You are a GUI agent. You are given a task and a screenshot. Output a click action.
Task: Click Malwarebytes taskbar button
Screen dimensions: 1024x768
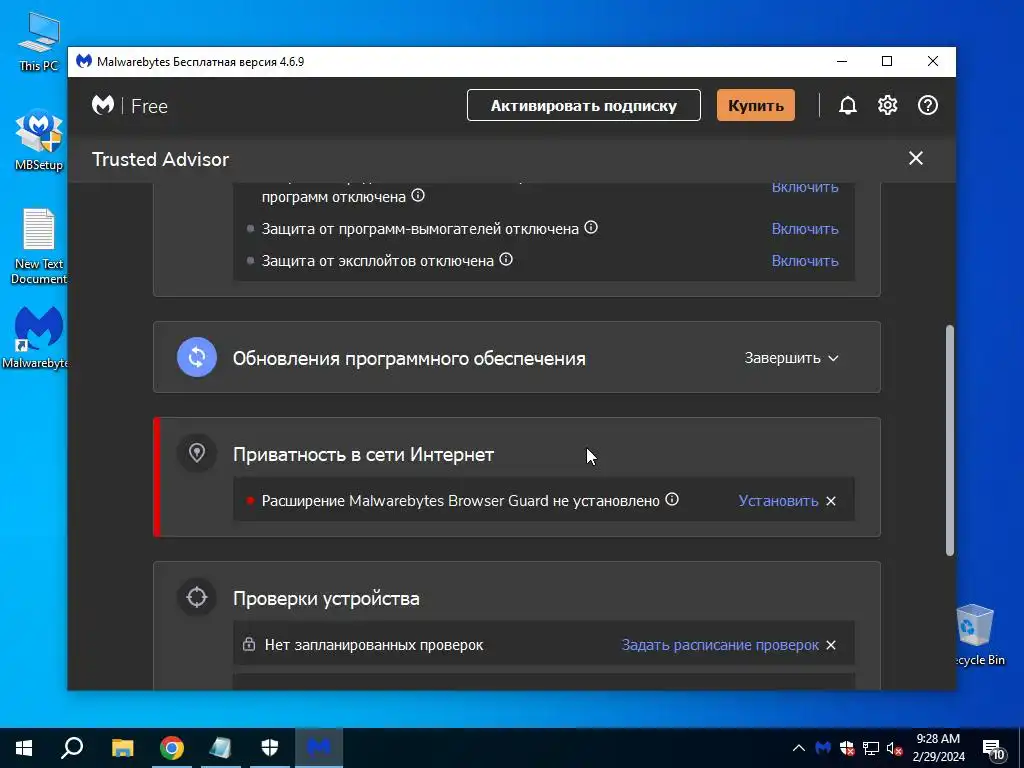click(x=319, y=748)
